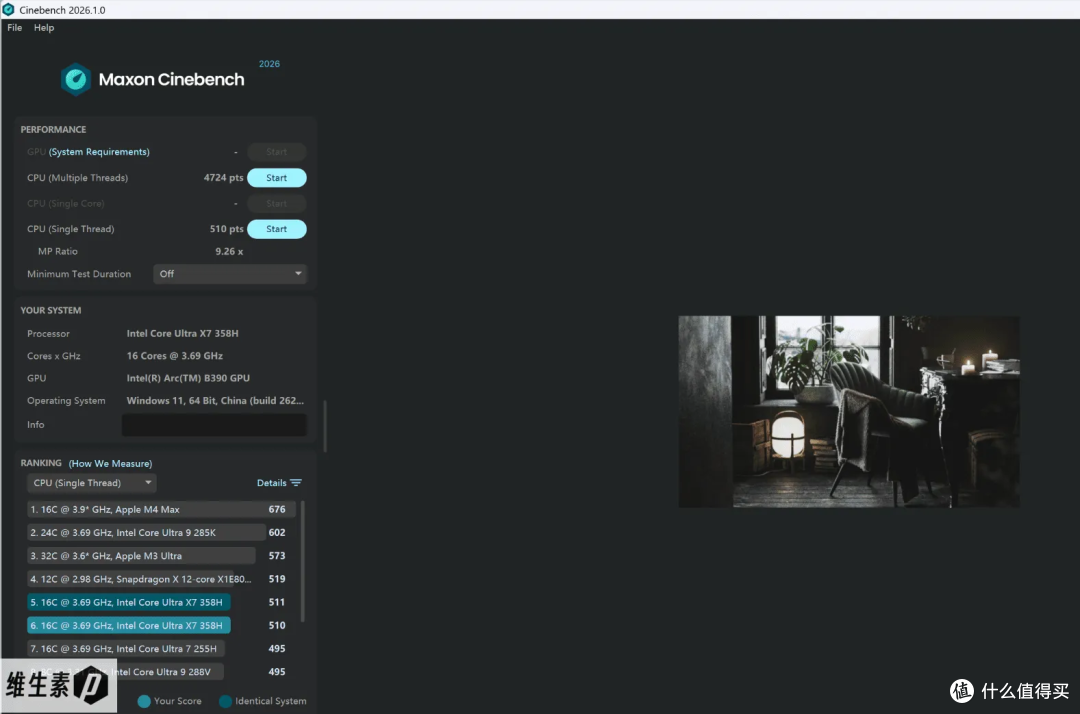Click the disabled CPU (Single Core) Start button

[x=277, y=203]
